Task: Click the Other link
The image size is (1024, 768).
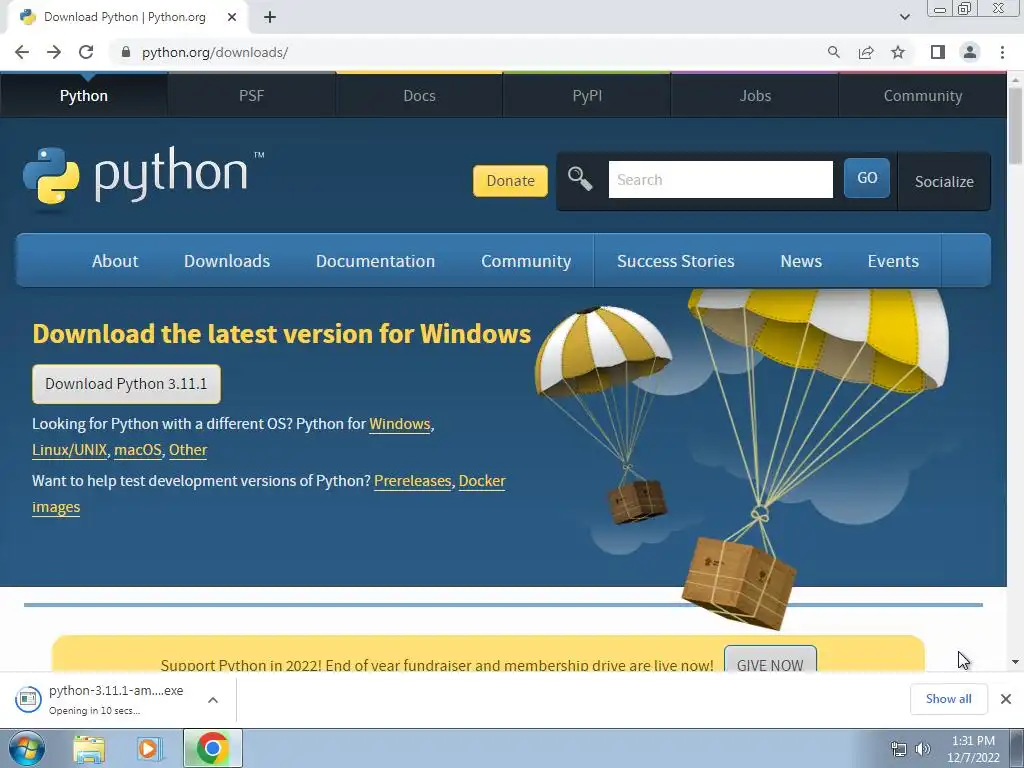Action: click(x=188, y=450)
